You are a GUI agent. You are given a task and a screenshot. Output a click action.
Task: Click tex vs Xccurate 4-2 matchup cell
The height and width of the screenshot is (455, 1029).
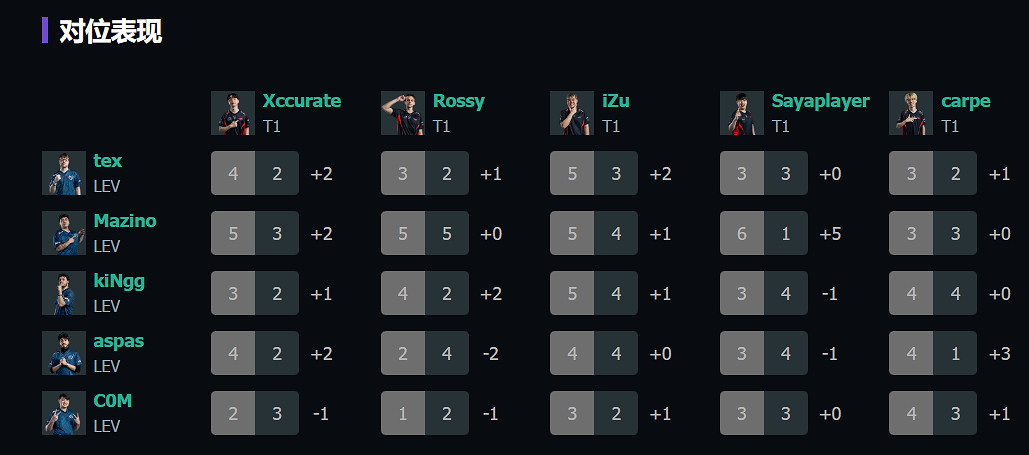[x=255, y=173]
